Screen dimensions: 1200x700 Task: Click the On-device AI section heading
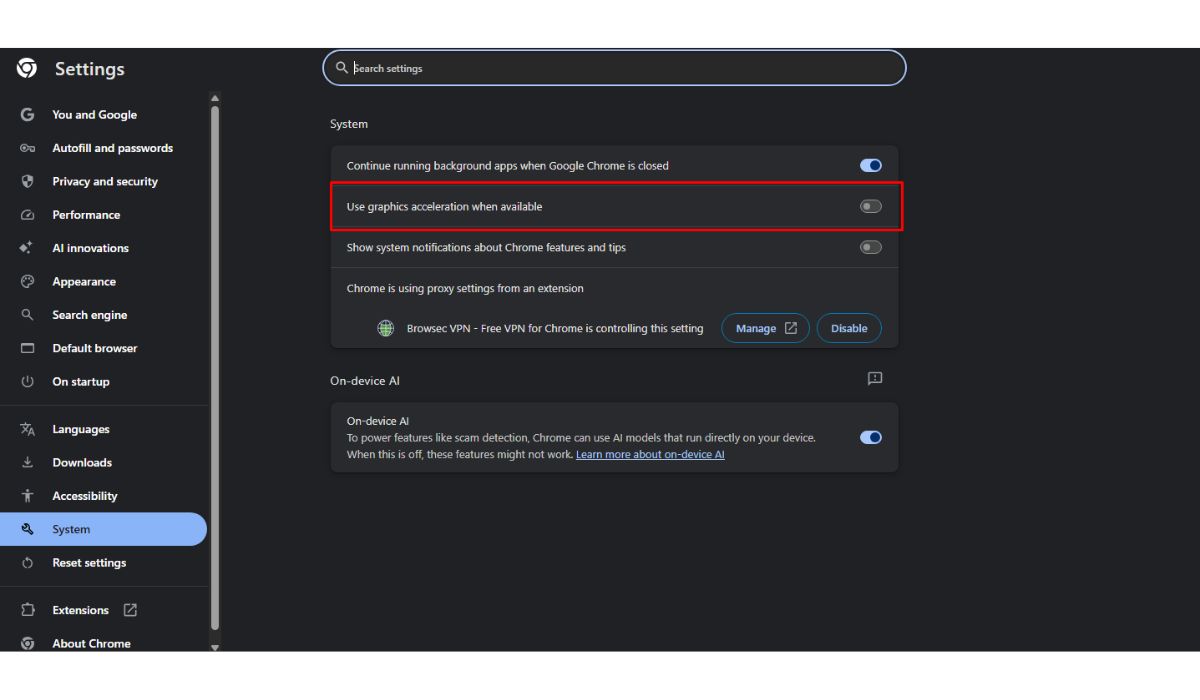click(x=365, y=381)
